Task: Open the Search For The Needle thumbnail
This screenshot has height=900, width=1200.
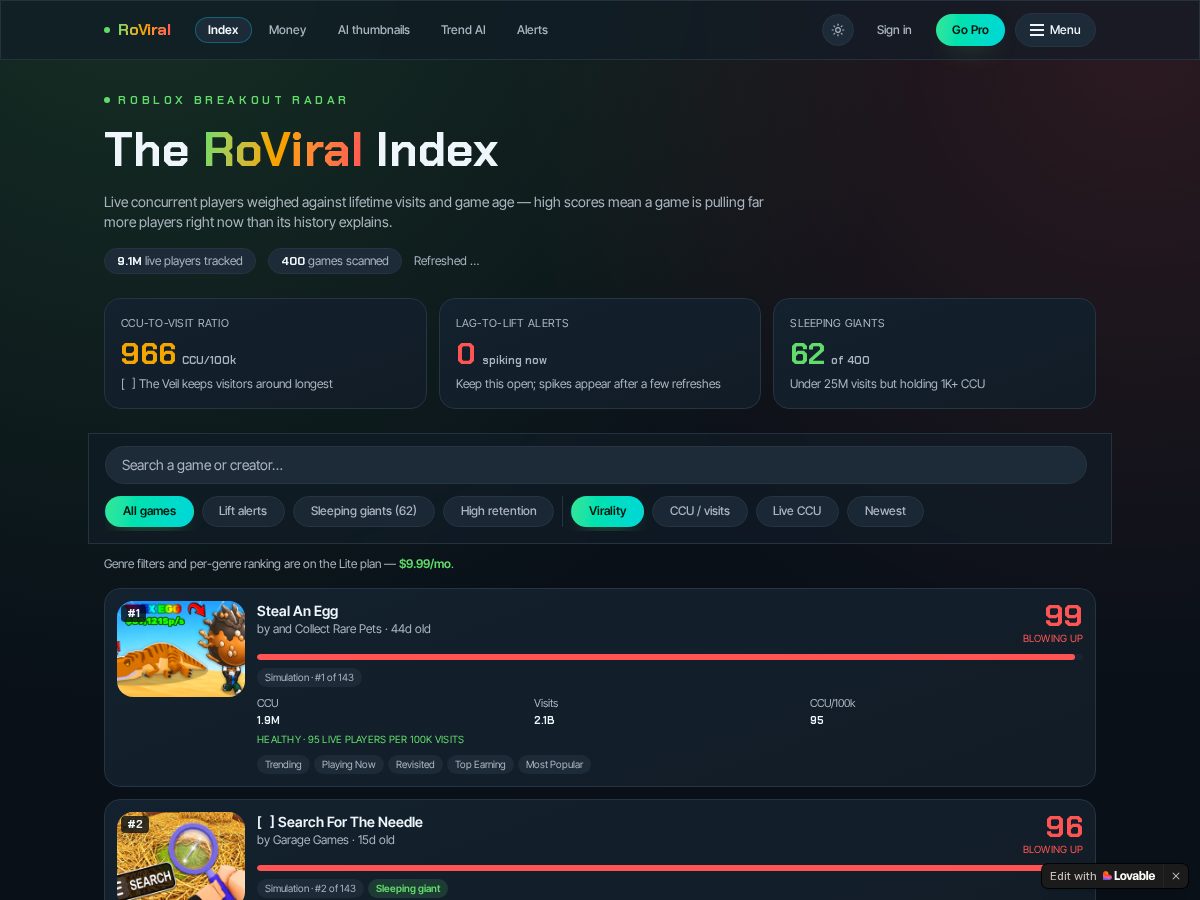Action: point(181,856)
